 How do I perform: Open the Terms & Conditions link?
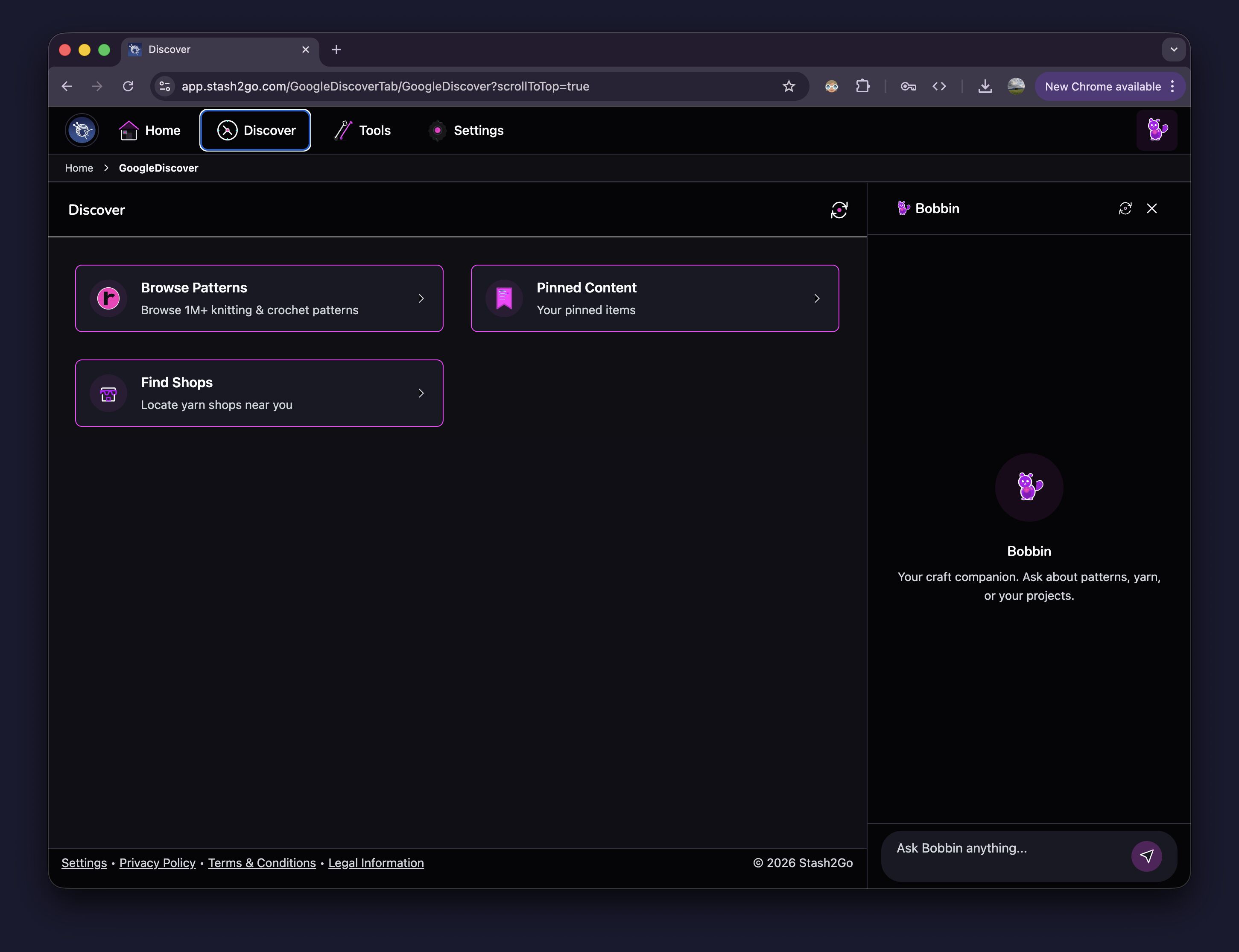click(261, 862)
